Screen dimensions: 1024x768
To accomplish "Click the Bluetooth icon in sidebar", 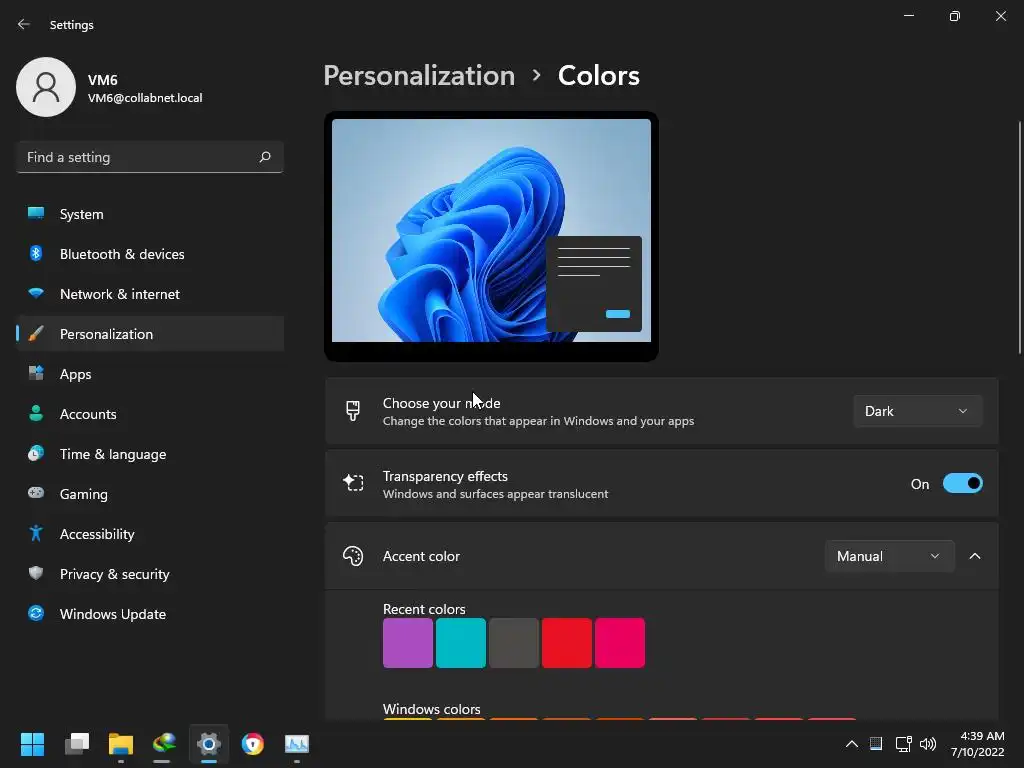I will pyautogui.click(x=36, y=253).
